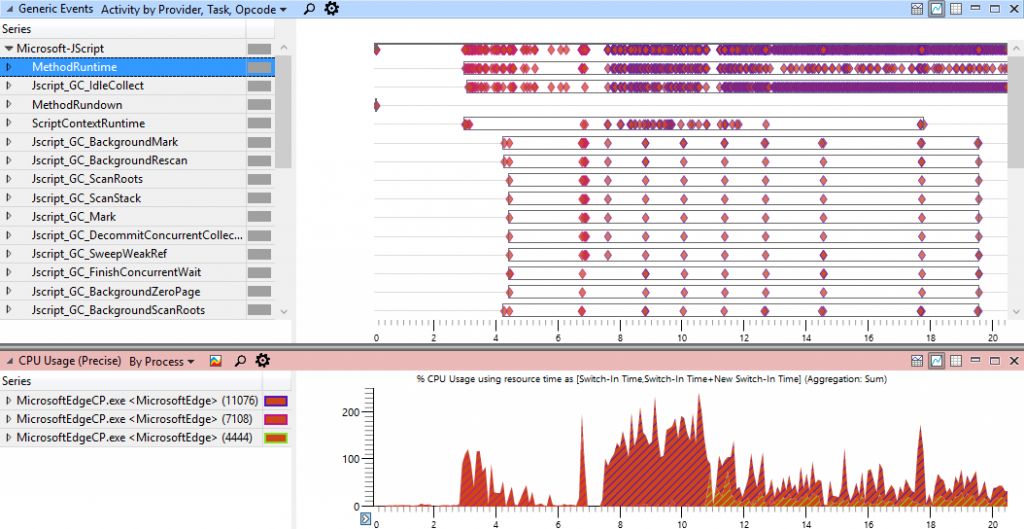Click gray swatch beside Microsoft-JScript
Screen dimensions: 1024x529
(x=259, y=48)
